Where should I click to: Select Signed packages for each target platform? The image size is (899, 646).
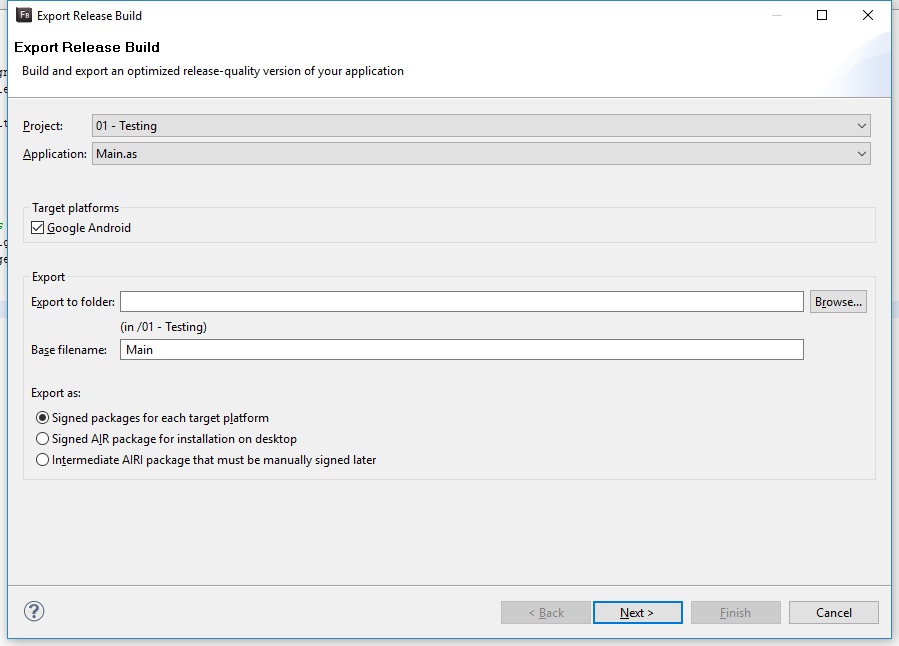point(42,418)
